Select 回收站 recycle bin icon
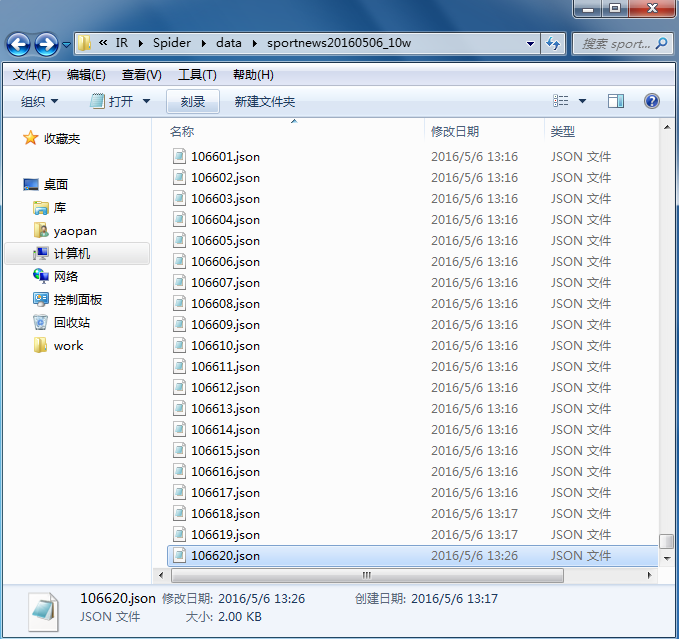This screenshot has width=679, height=639. coord(40,322)
